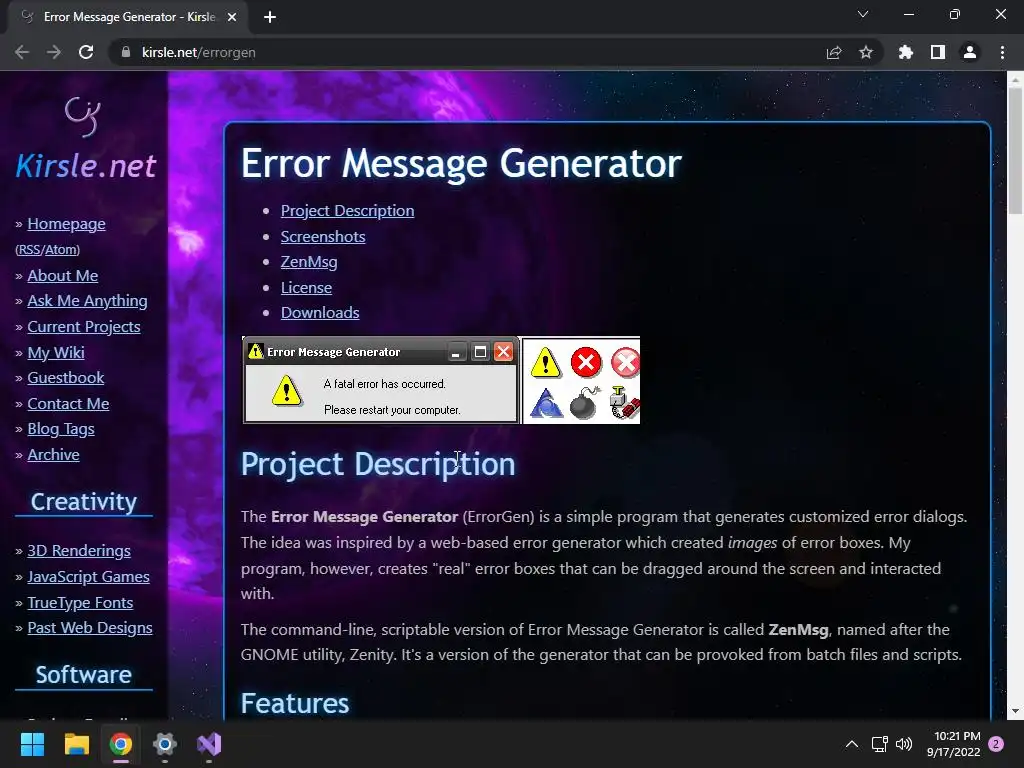Open the RSS feed link
Screen dimensions: 1024x768
coord(29,249)
